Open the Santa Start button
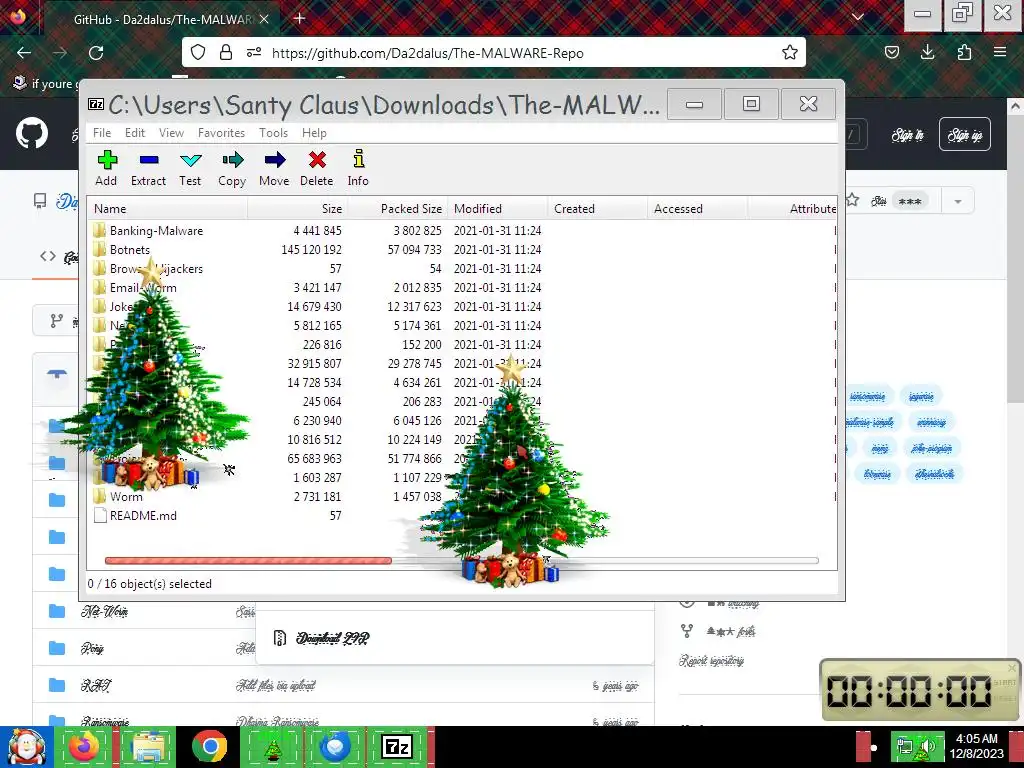Screen dimensions: 1024x768 pos(27,747)
